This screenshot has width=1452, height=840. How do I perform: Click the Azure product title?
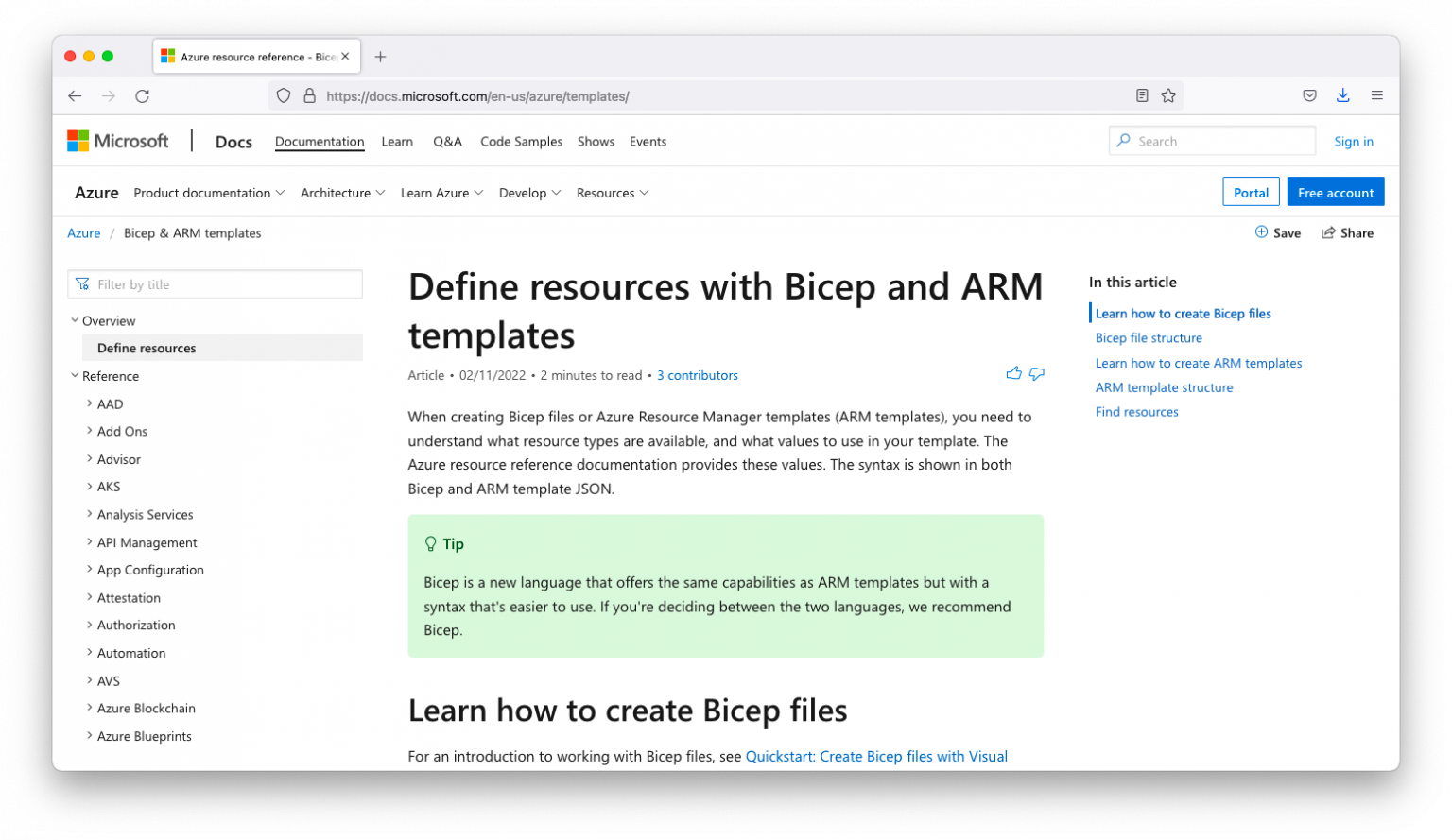tap(96, 193)
